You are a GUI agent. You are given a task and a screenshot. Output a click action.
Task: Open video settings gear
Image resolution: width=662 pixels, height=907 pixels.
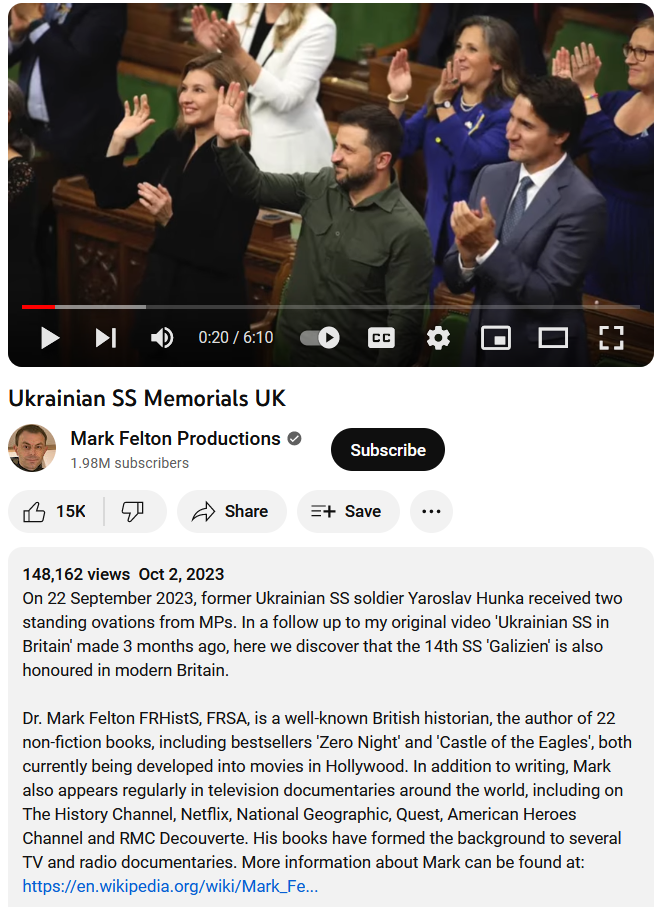click(438, 338)
